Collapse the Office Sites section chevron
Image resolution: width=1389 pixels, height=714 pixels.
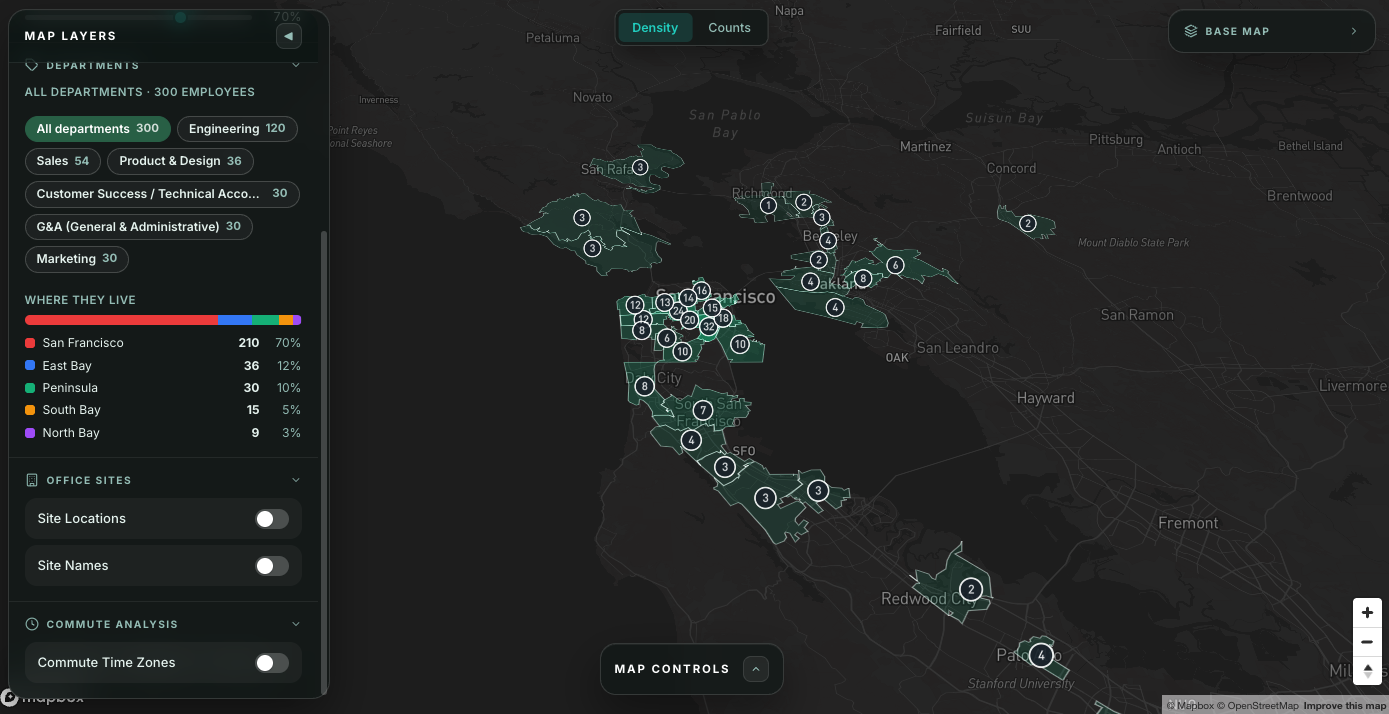point(295,480)
